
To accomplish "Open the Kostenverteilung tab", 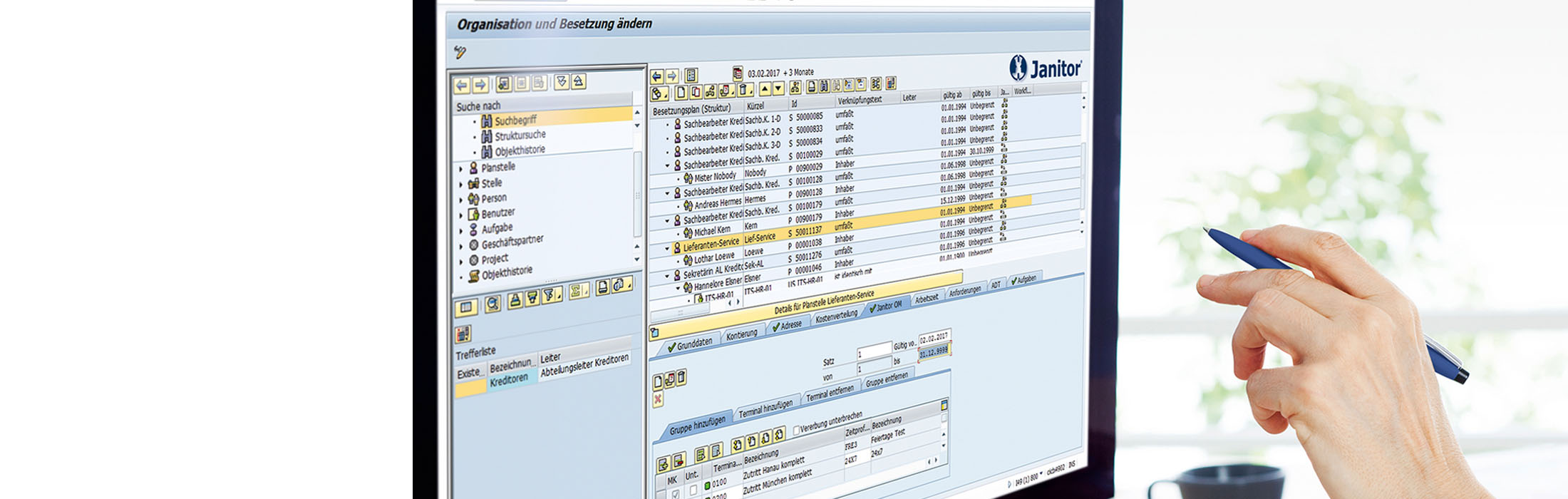I will click(x=836, y=316).
